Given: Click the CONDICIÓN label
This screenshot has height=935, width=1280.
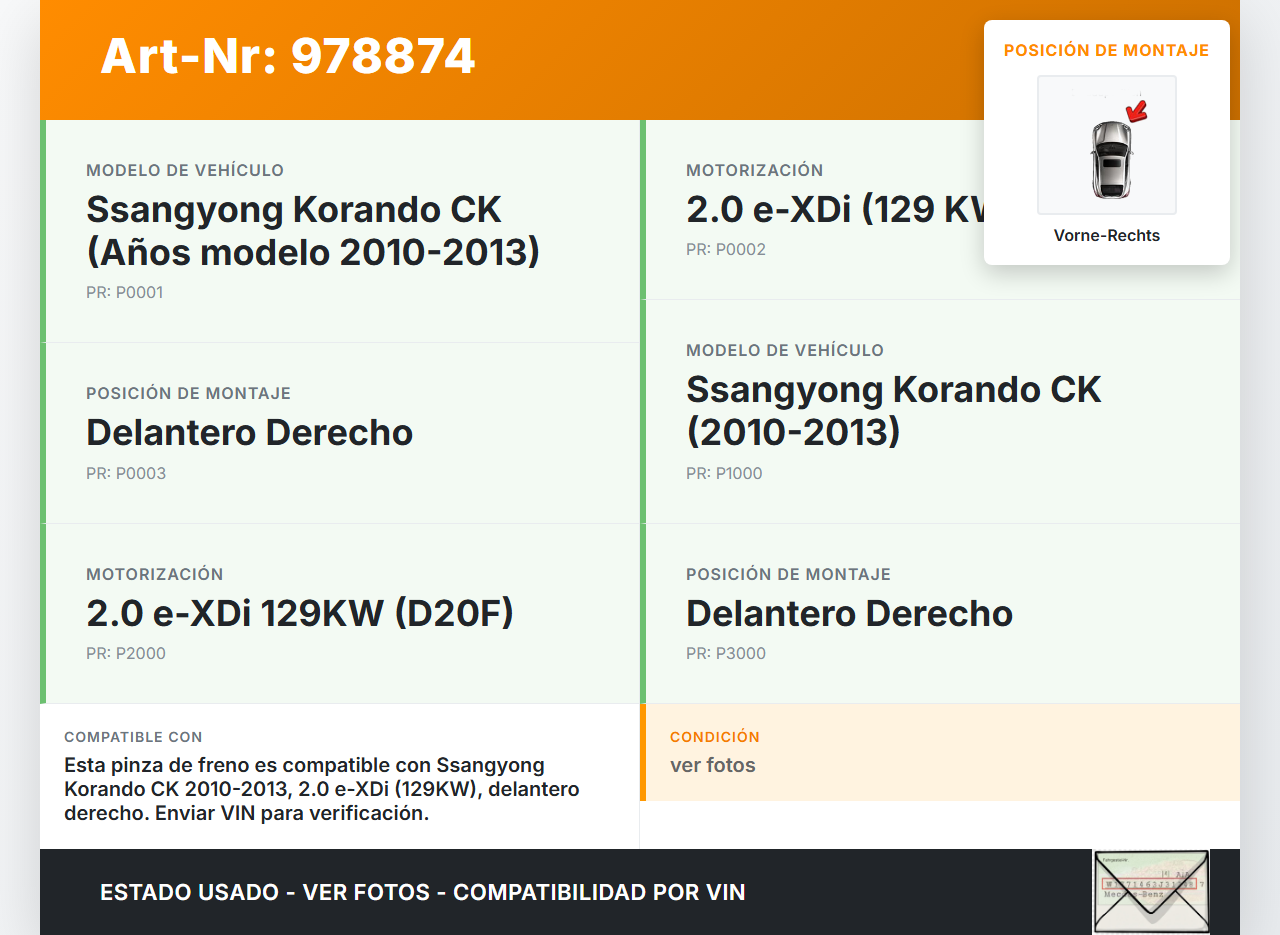Looking at the screenshot, I should click(714, 737).
